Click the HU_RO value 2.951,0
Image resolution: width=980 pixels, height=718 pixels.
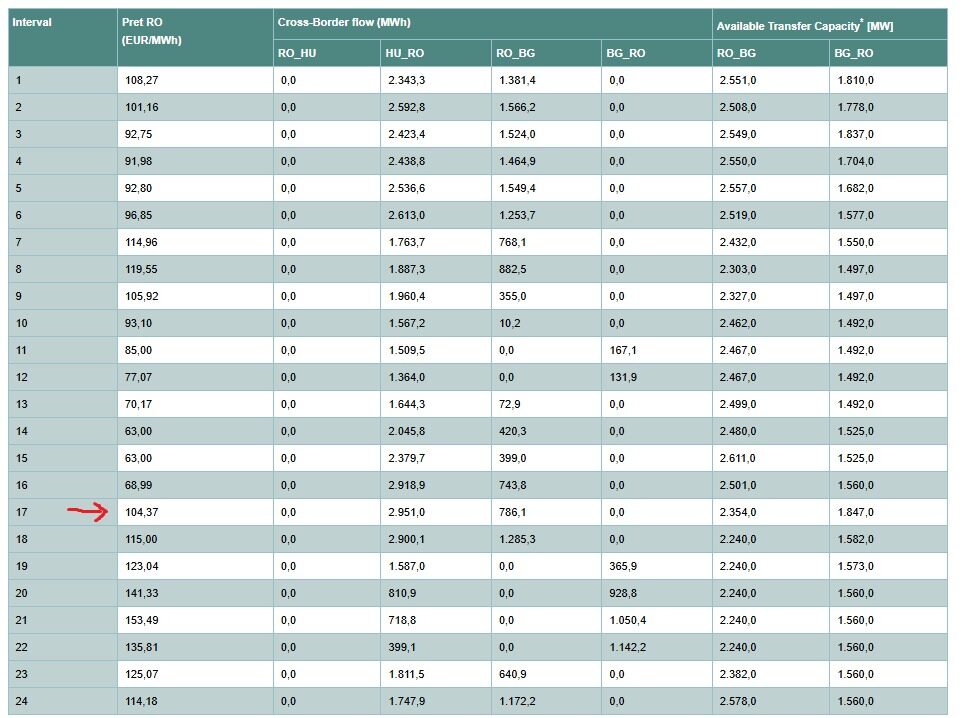click(405, 512)
